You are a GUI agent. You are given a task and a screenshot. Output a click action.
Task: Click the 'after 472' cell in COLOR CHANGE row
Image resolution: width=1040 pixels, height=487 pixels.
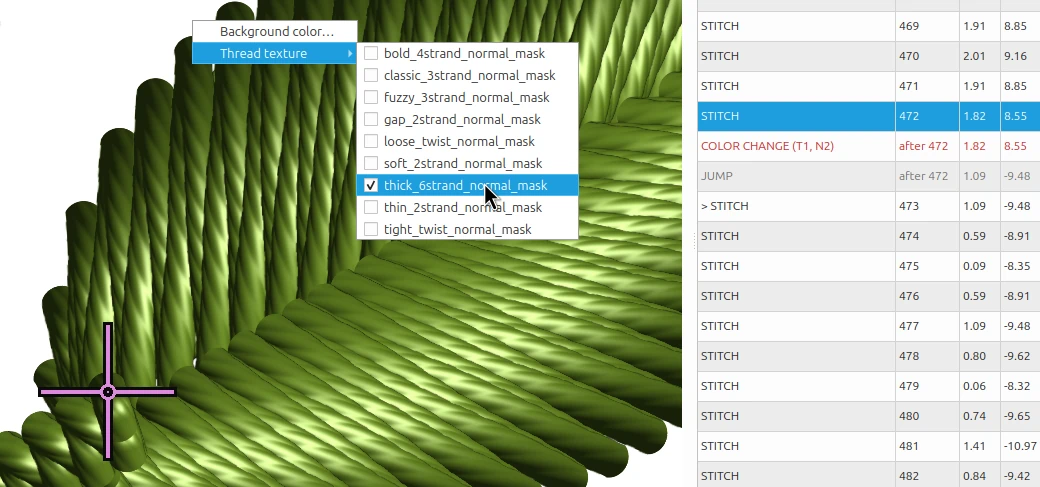(923, 146)
